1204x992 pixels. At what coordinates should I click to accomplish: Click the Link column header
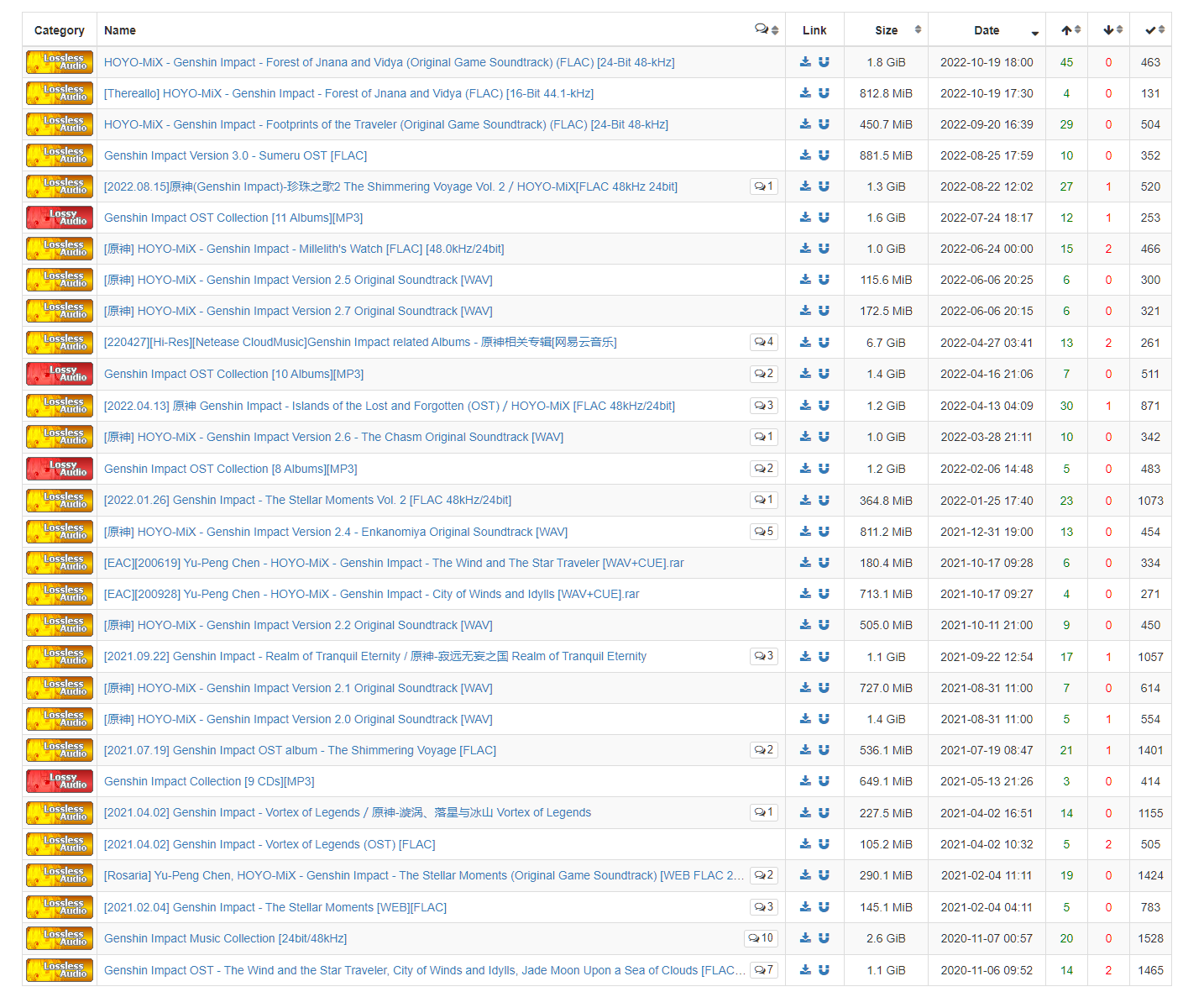pyautogui.click(x=814, y=30)
